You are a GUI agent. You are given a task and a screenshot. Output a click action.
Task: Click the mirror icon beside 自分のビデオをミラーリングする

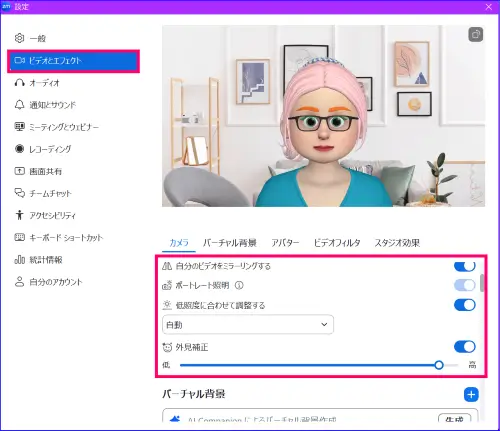point(167,266)
